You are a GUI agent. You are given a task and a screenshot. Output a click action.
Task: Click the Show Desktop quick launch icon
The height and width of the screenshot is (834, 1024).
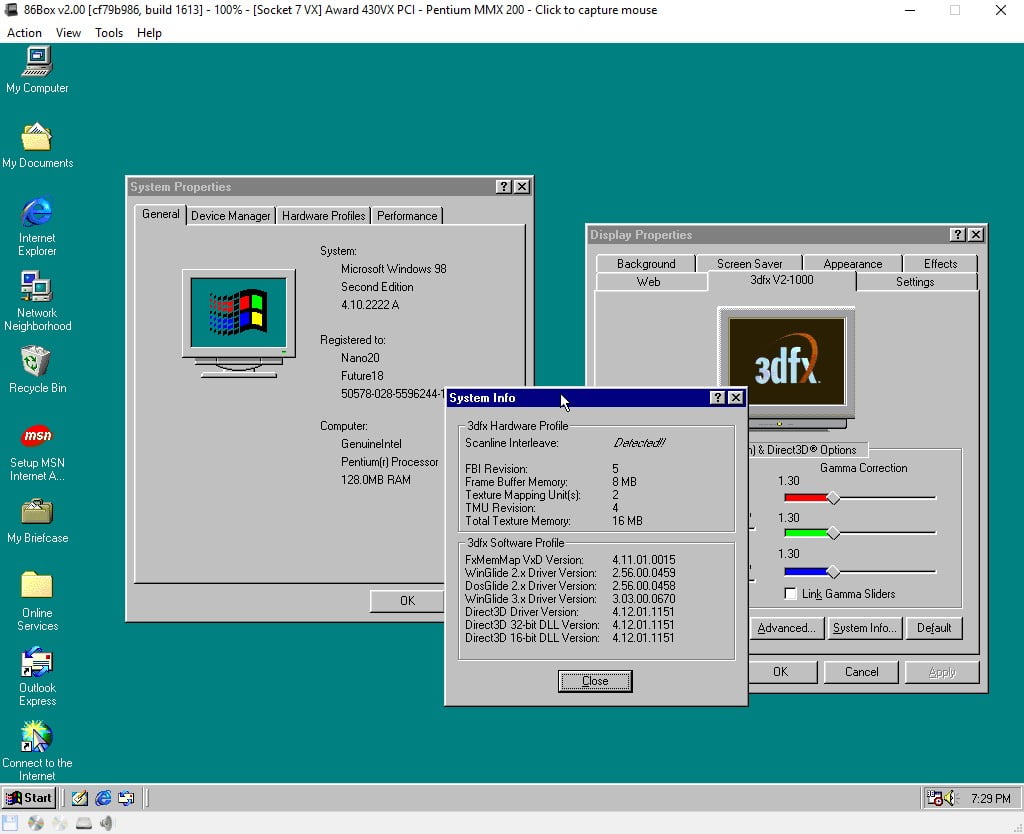(80, 798)
